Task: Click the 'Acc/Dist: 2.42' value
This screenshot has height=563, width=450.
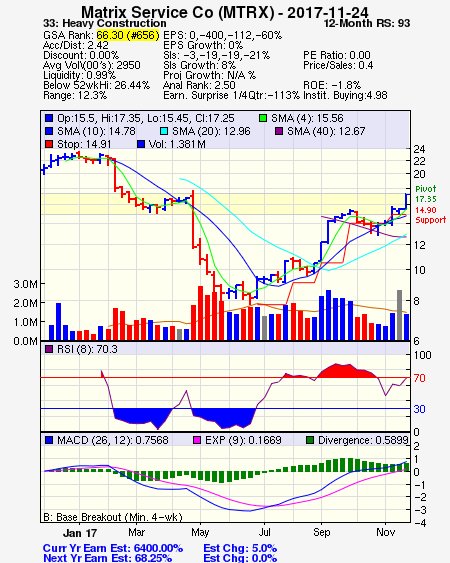Action: coord(76,45)
